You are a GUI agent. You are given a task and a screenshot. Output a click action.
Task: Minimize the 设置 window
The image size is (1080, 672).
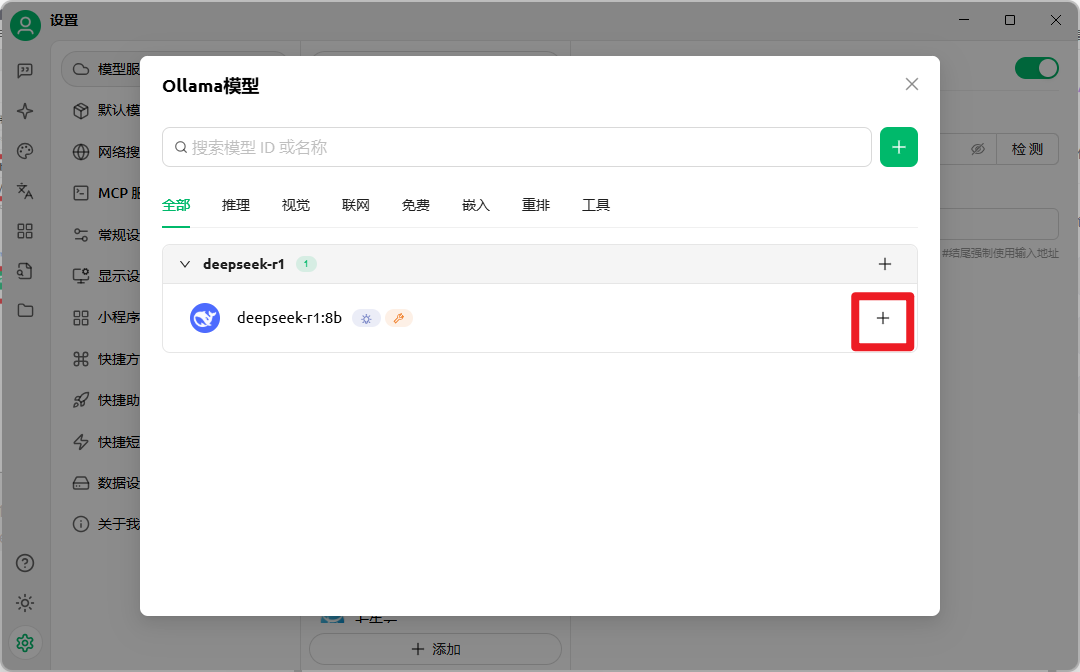tap(964, 20)
